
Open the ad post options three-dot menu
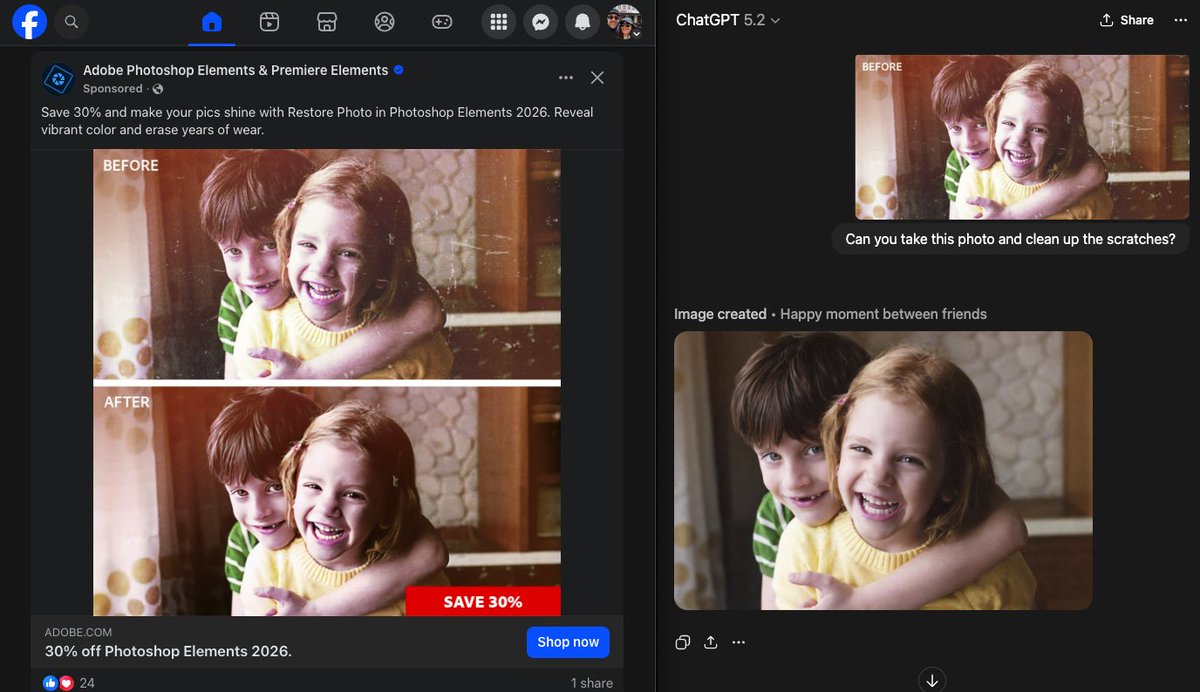pos(566,78)
